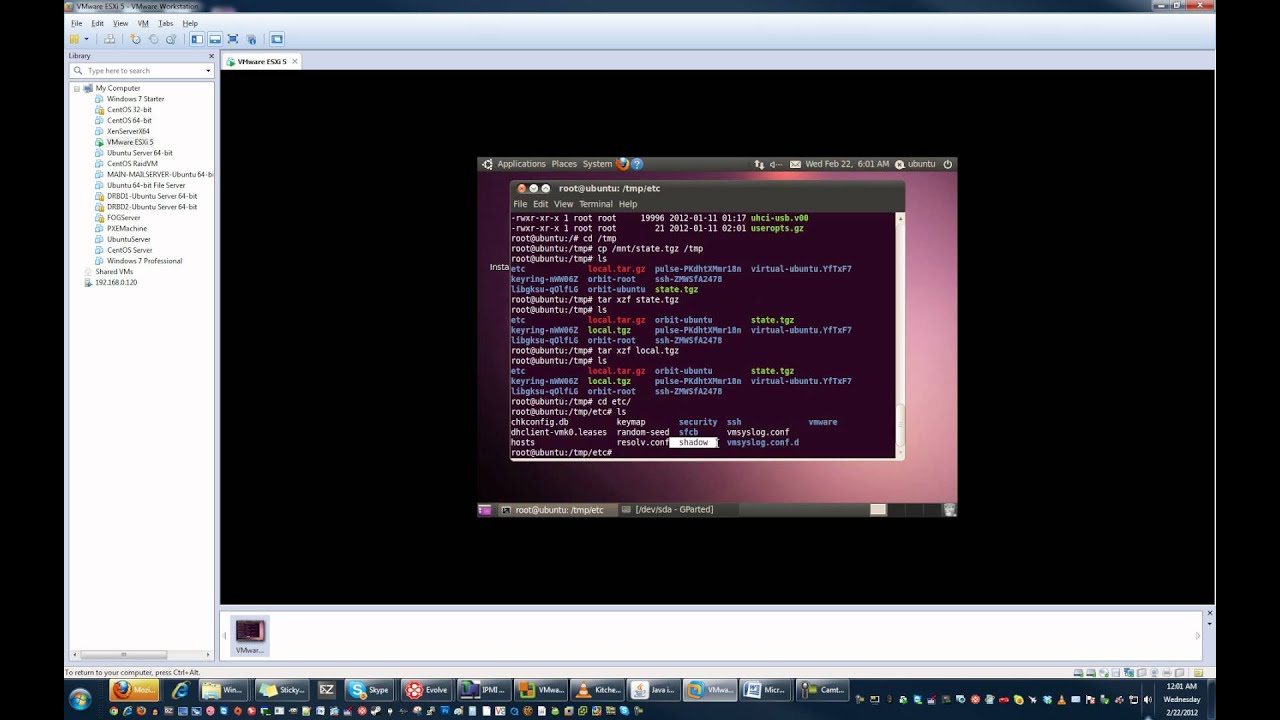Open Ubuntu Applications menu in guest

tap(521, 164)
